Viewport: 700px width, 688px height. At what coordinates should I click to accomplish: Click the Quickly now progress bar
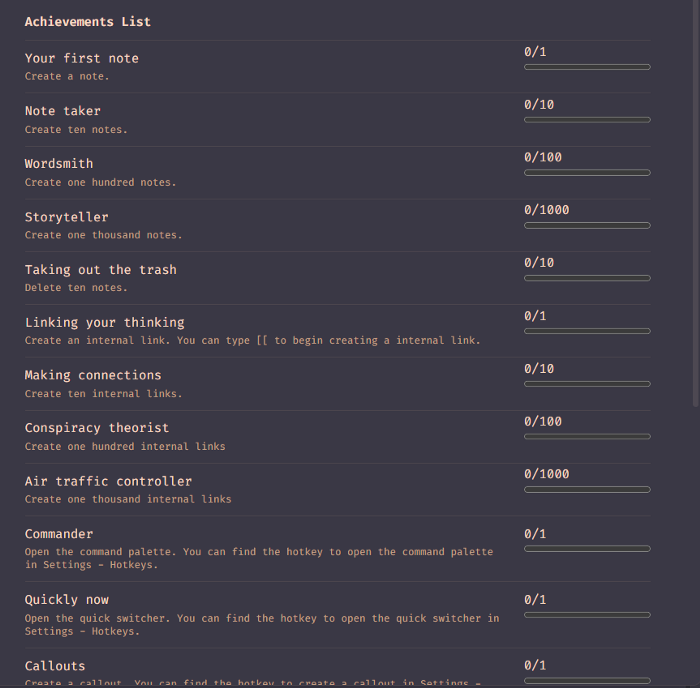(x=587, y=615)
